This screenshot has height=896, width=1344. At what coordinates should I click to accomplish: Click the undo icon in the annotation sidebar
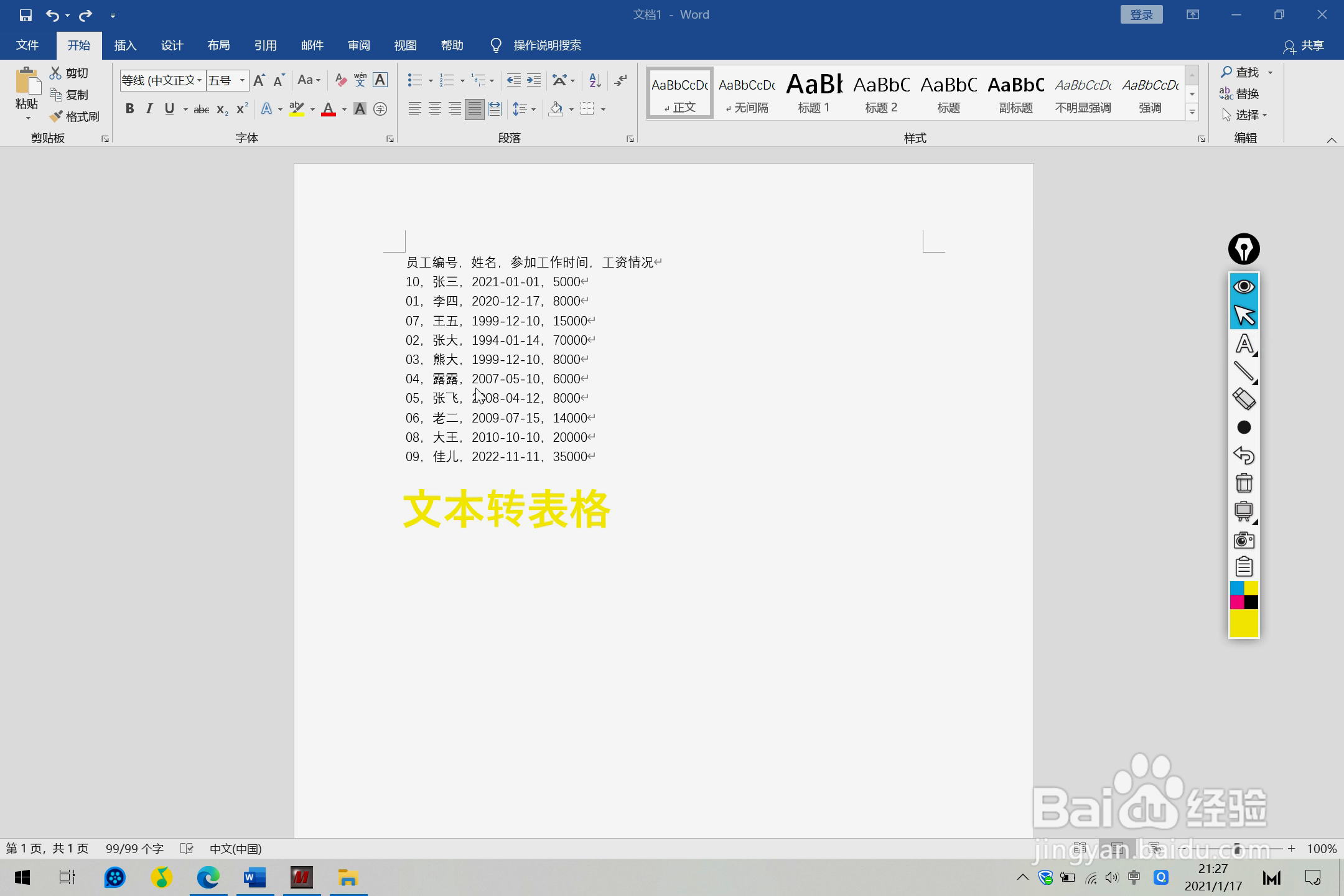point(1243,455)
